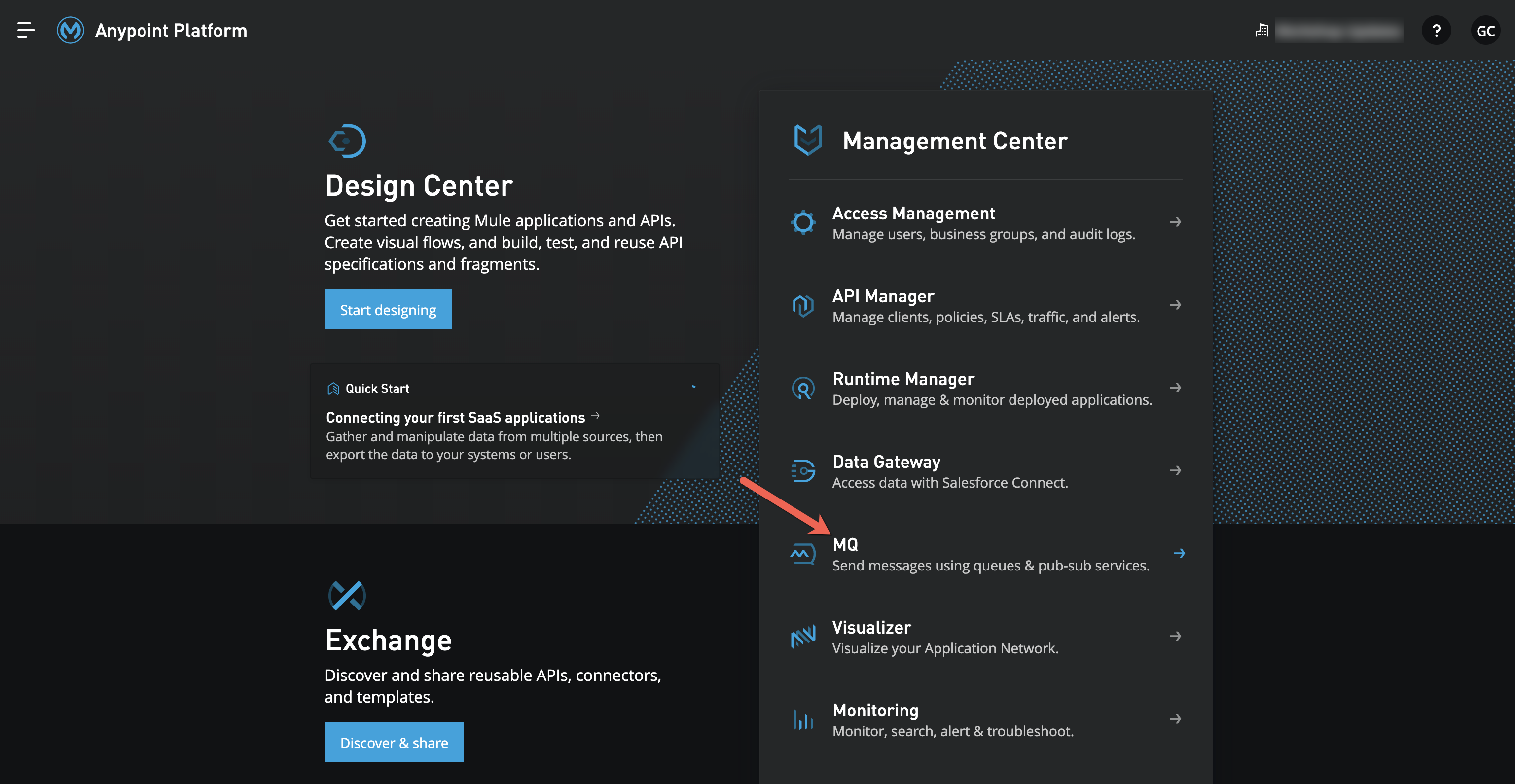Screen dimensions: 1515x784
Task: Open MQ
Action: (845, 545)
